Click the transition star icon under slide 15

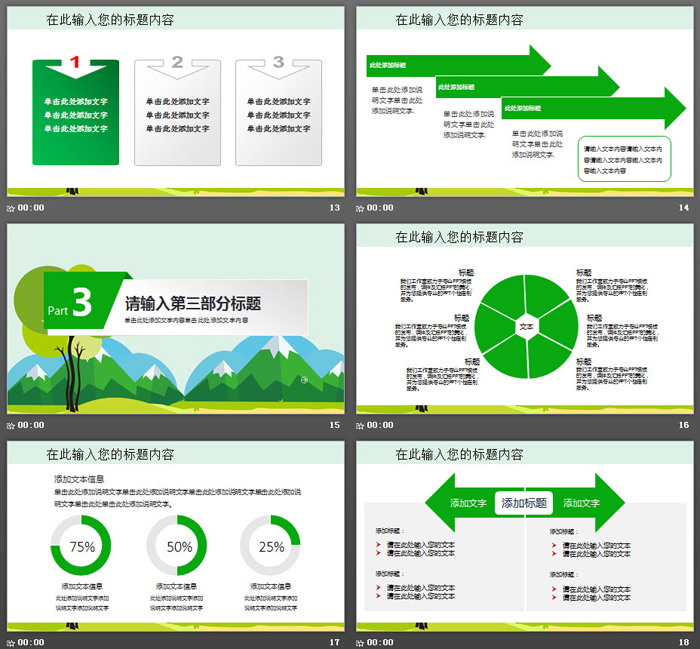tap(11, 425)
